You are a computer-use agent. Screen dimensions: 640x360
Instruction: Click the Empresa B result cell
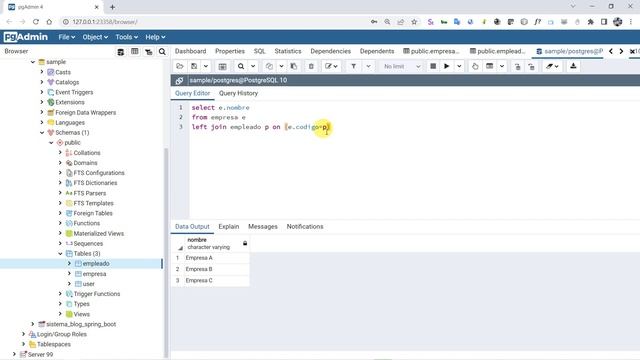tap(216, 269)
